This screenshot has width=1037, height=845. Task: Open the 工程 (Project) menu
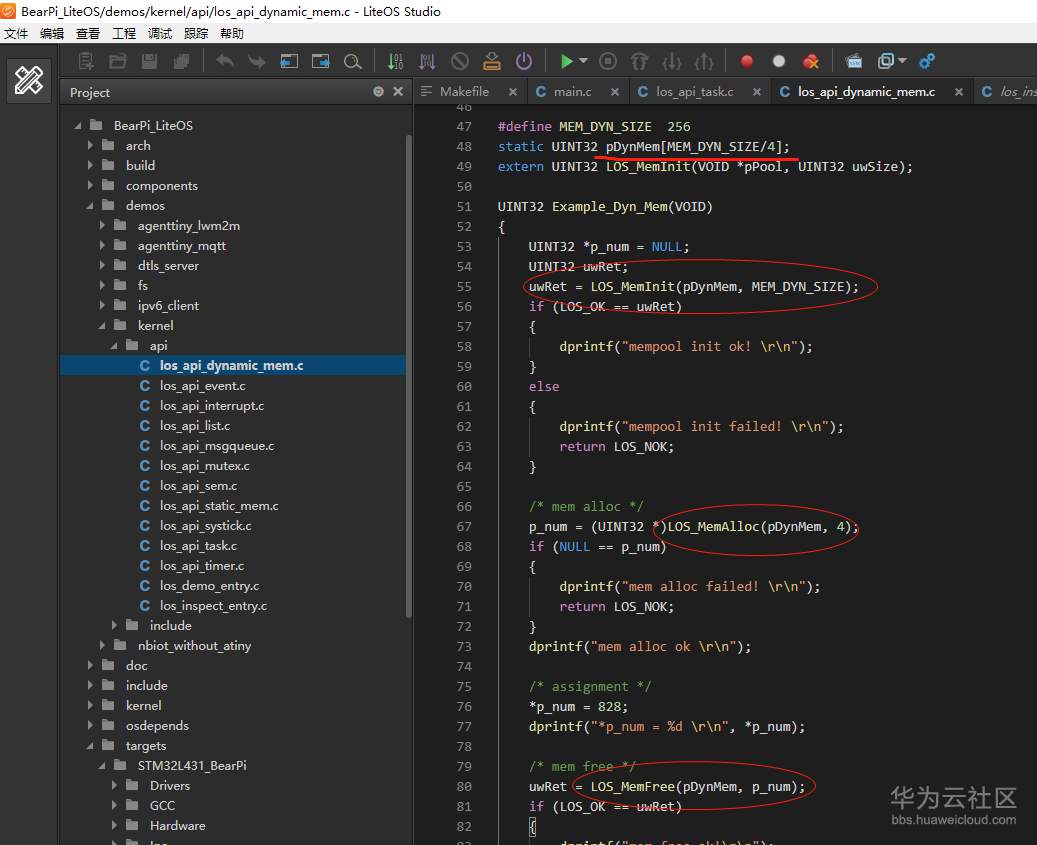point(124,33)
